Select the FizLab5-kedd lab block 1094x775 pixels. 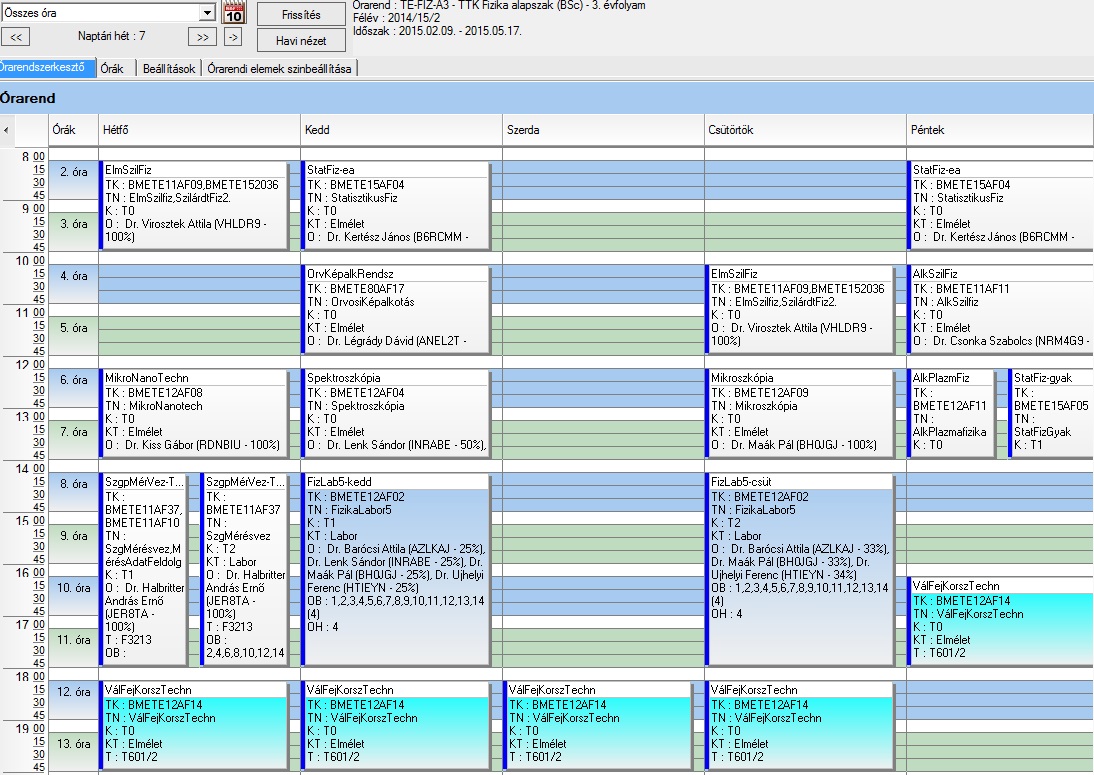(x=396, y=570)
